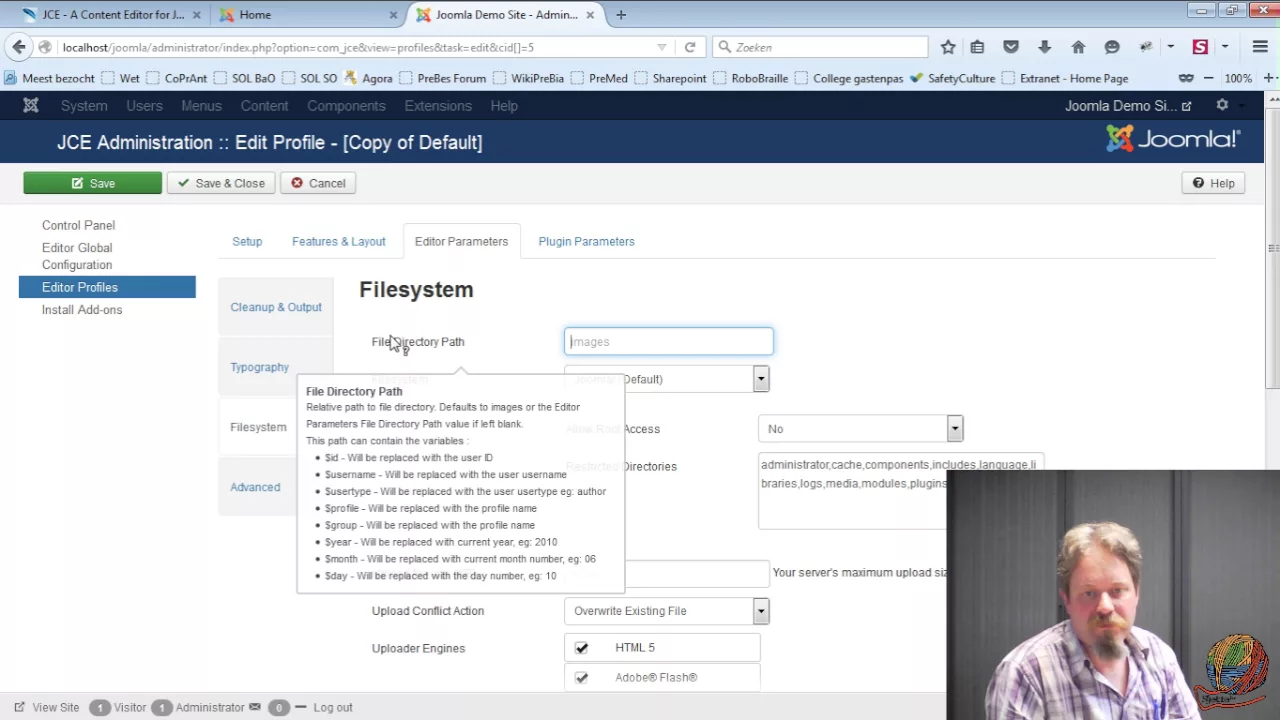This screenshot has width=1280, height=720.
Task: Click the Help question mark button
Action: [1213, 183]
